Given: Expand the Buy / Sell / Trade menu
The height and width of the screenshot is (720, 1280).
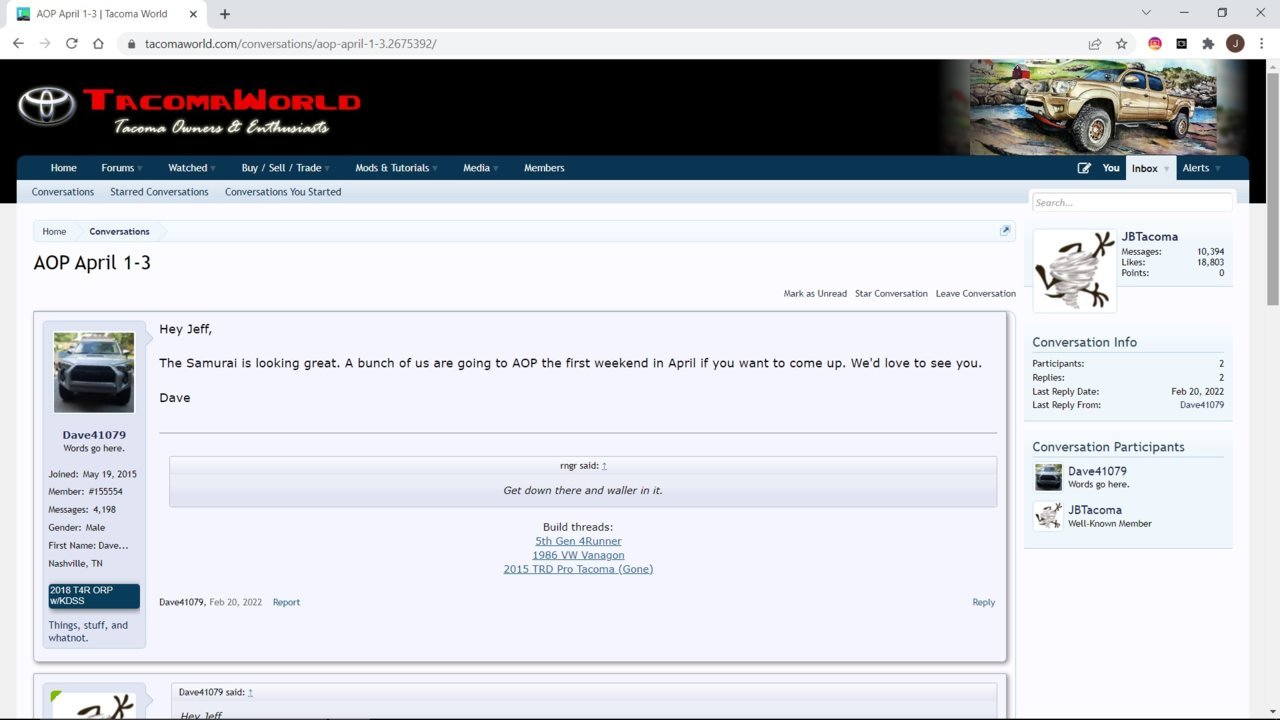Looking at the screenshot, I should coord(285,168).
